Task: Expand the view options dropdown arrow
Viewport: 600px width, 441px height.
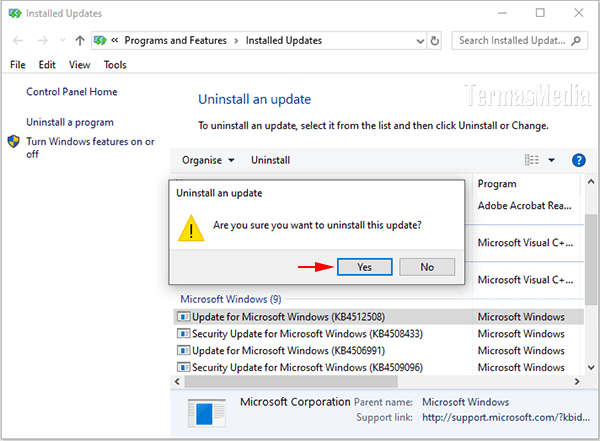Action: click(551, 160)
